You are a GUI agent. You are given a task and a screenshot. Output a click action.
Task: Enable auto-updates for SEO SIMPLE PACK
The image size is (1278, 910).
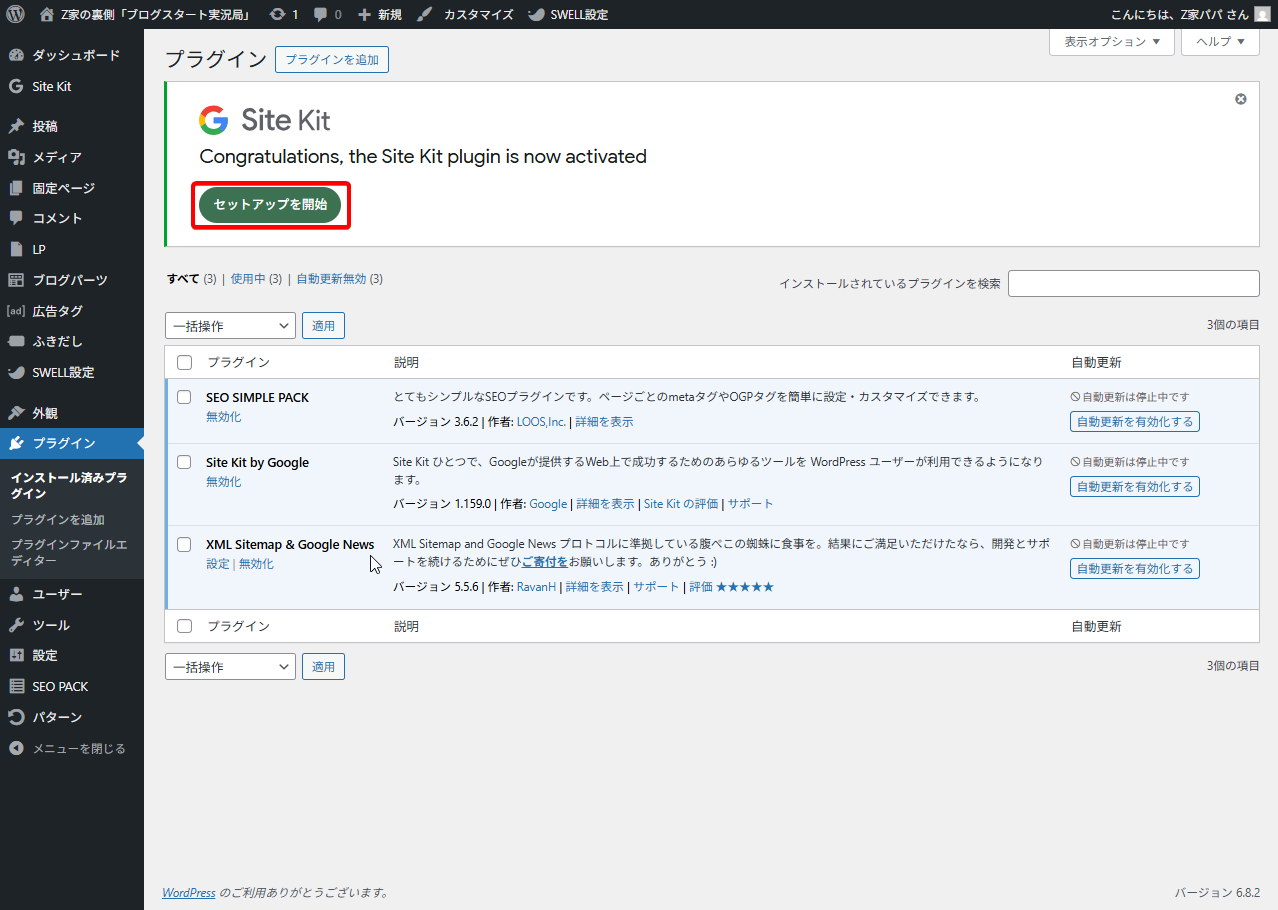click(x=1135, y=422)
